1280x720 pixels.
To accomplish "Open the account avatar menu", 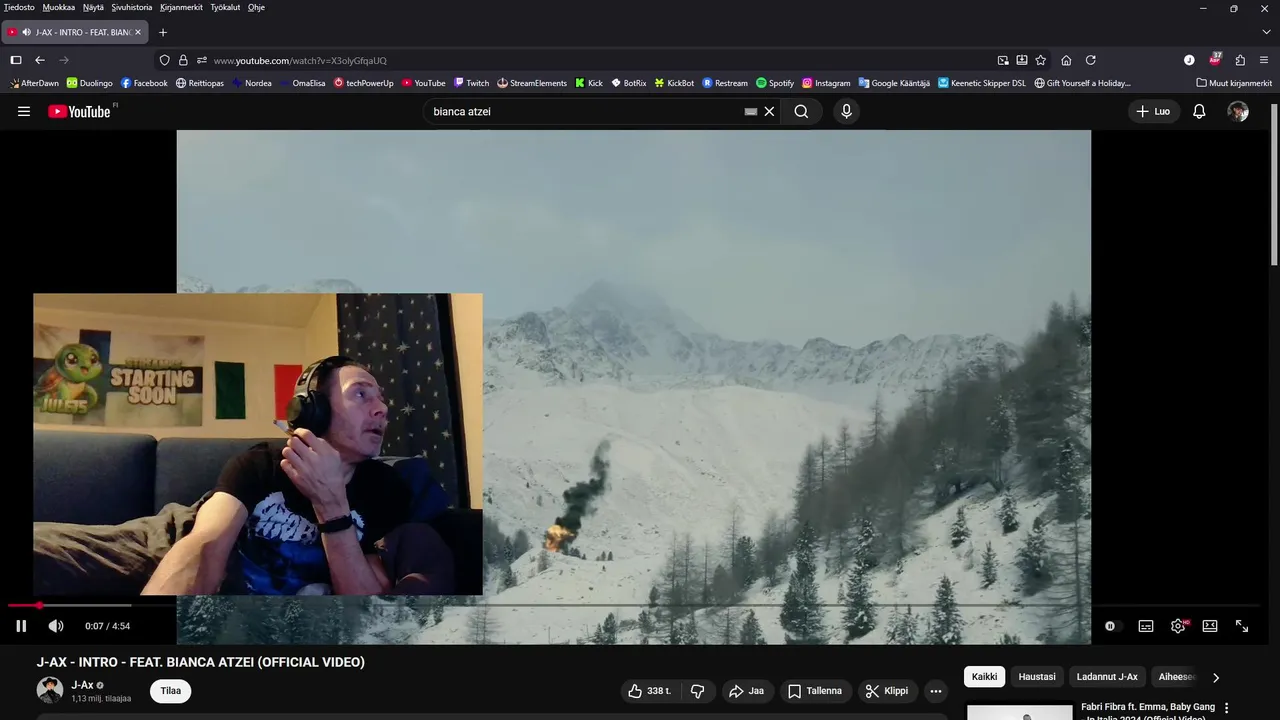I will point(1238,111).
